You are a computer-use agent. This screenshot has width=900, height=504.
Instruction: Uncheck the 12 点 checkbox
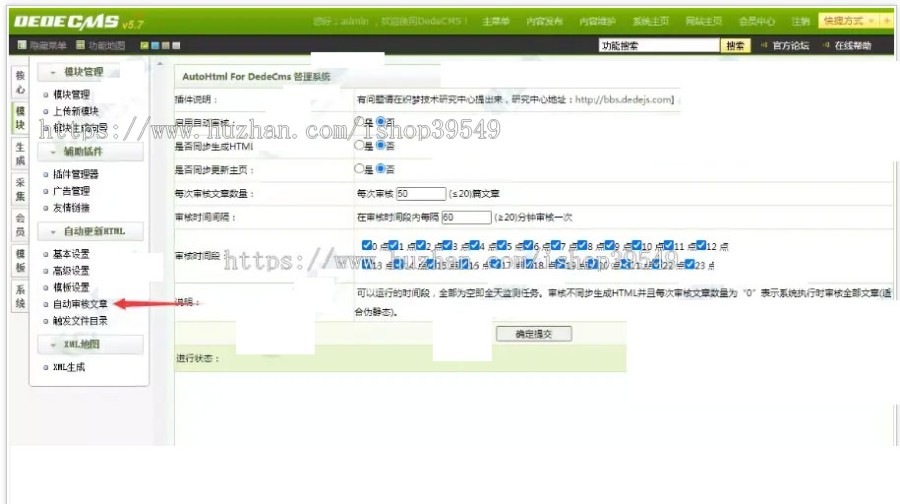pos(701,245)
